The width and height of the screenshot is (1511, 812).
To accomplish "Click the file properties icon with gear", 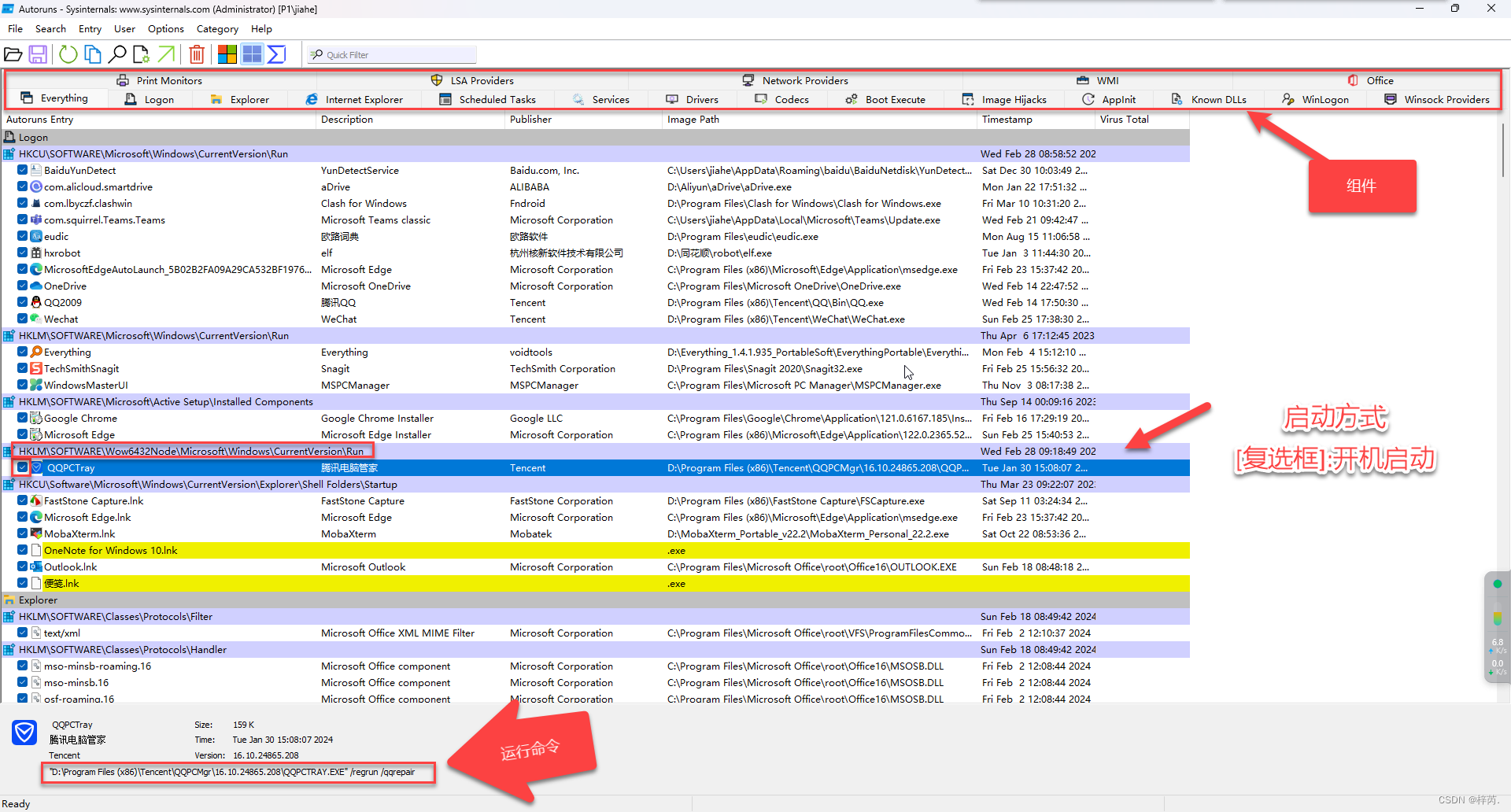I will click(x=142, y=54).
